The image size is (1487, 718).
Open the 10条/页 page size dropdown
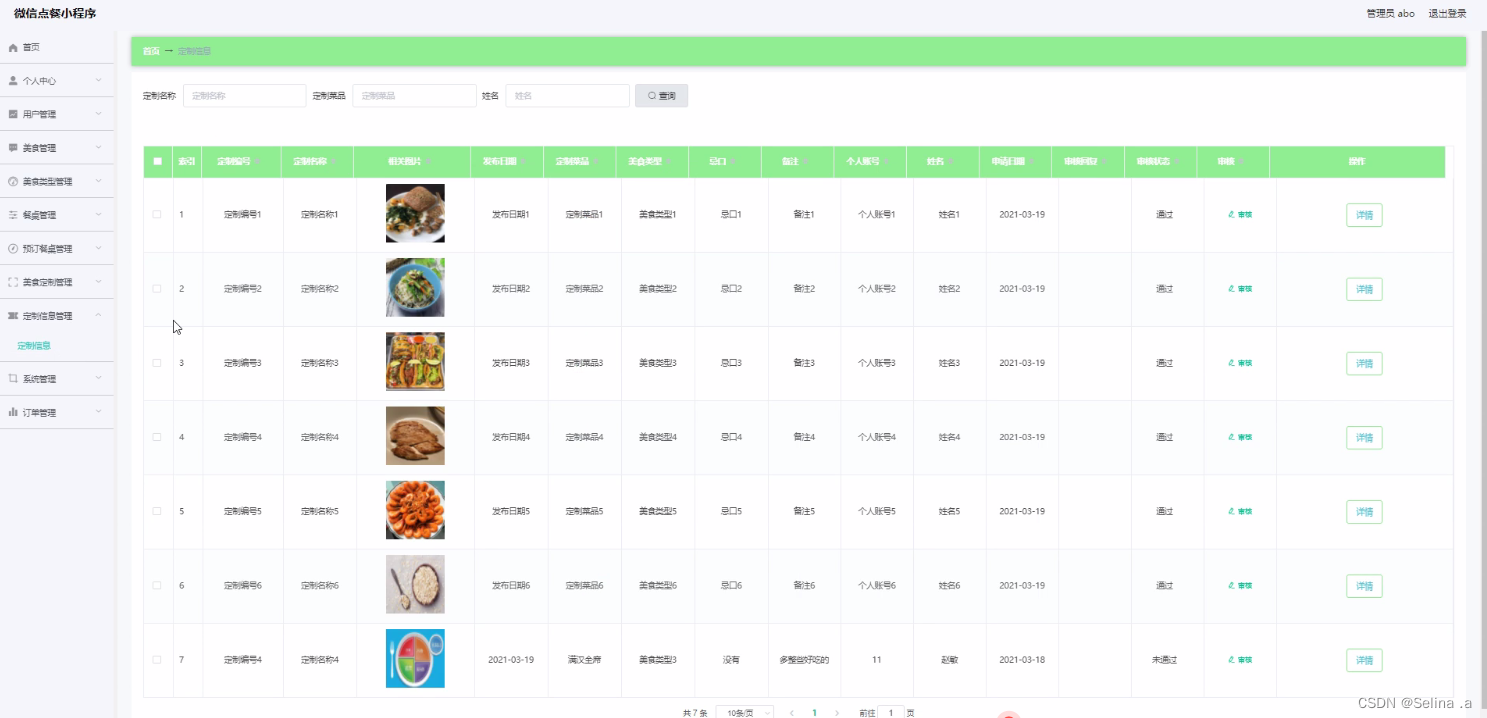click(x=742, y=712)
